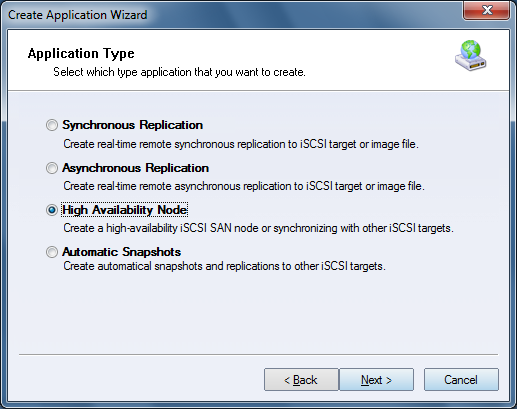The image size is (517, 409).
Task: Click the globe and disk drive icon
Action: pyautogui.click(x=471, y=56)
